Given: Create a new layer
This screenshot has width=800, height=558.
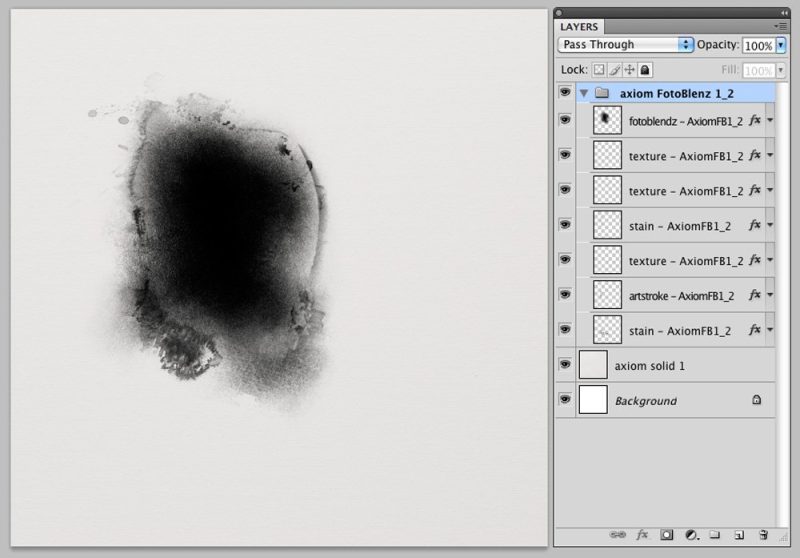Looking at the screenshot, I should [x=739, y=535].
